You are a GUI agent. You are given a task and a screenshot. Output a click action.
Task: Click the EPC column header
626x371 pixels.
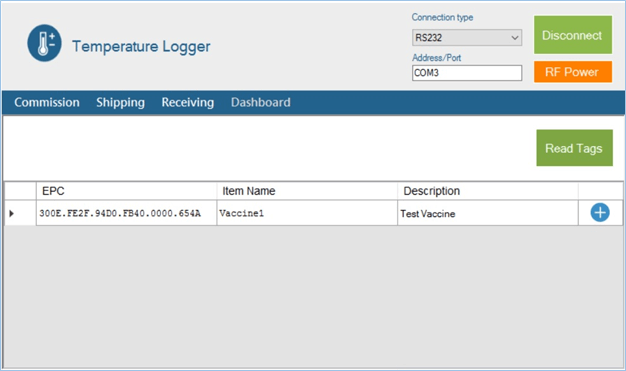[127, 191]
